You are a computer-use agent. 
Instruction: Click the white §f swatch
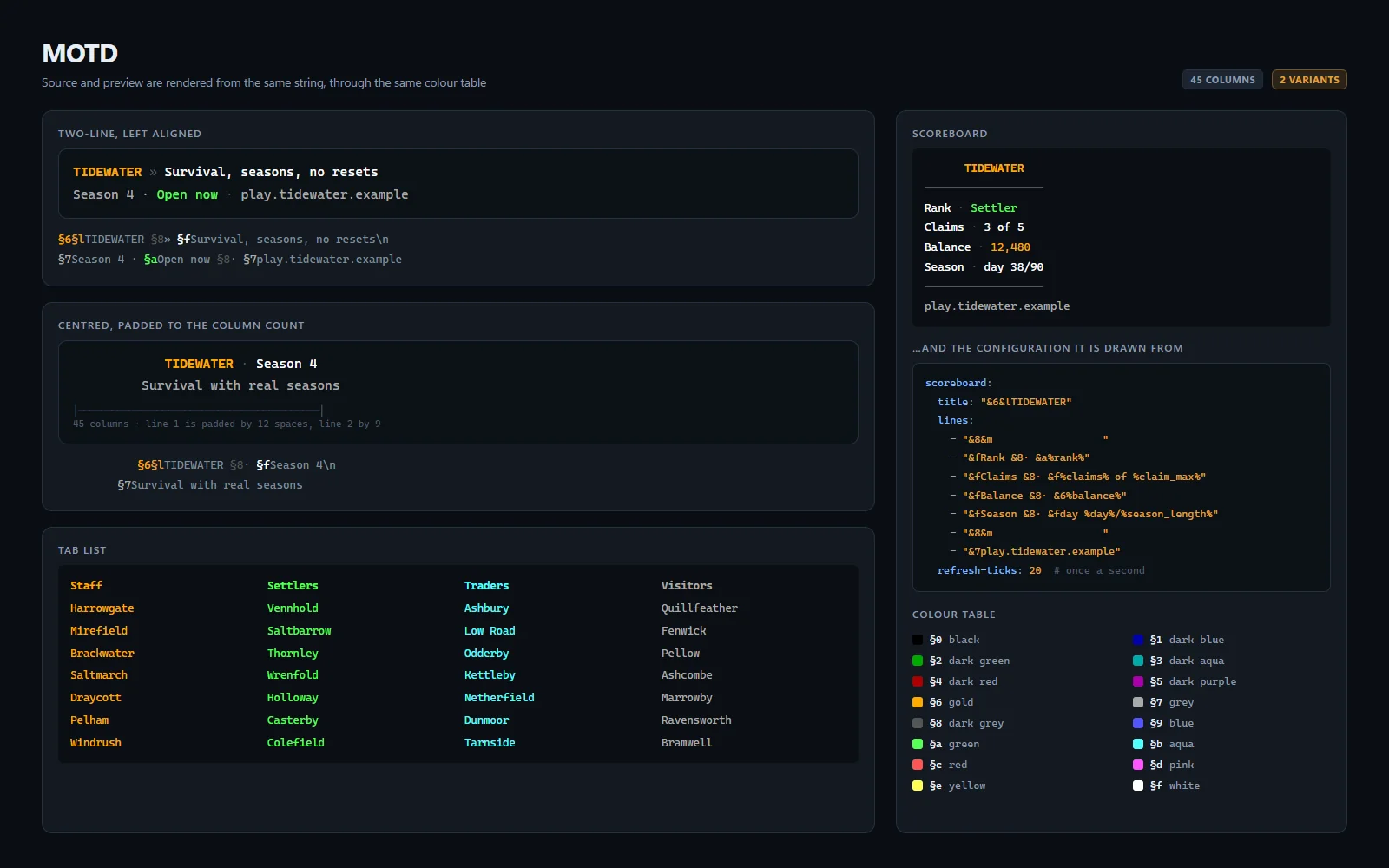tap(1138, 786)
